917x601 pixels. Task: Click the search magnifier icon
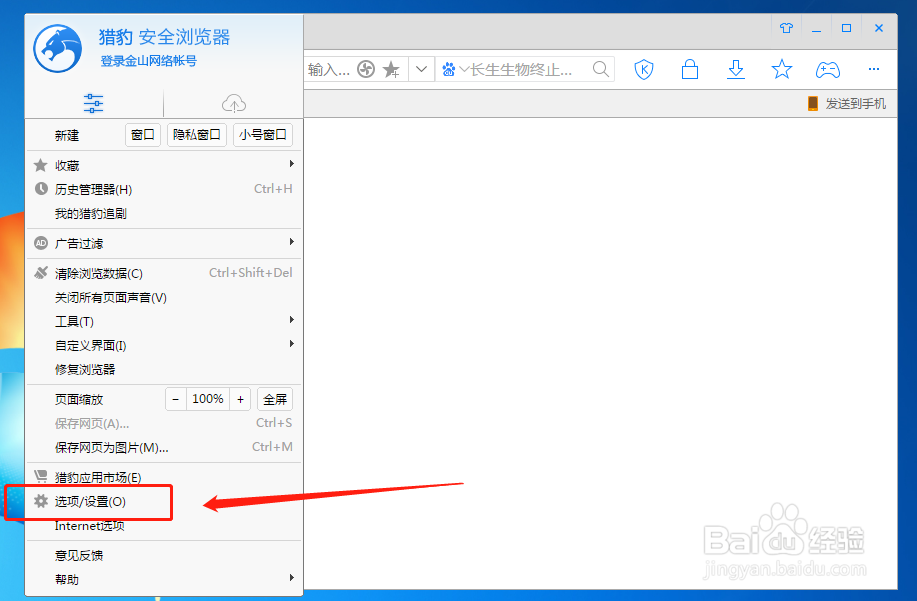[x=601, y=70]
